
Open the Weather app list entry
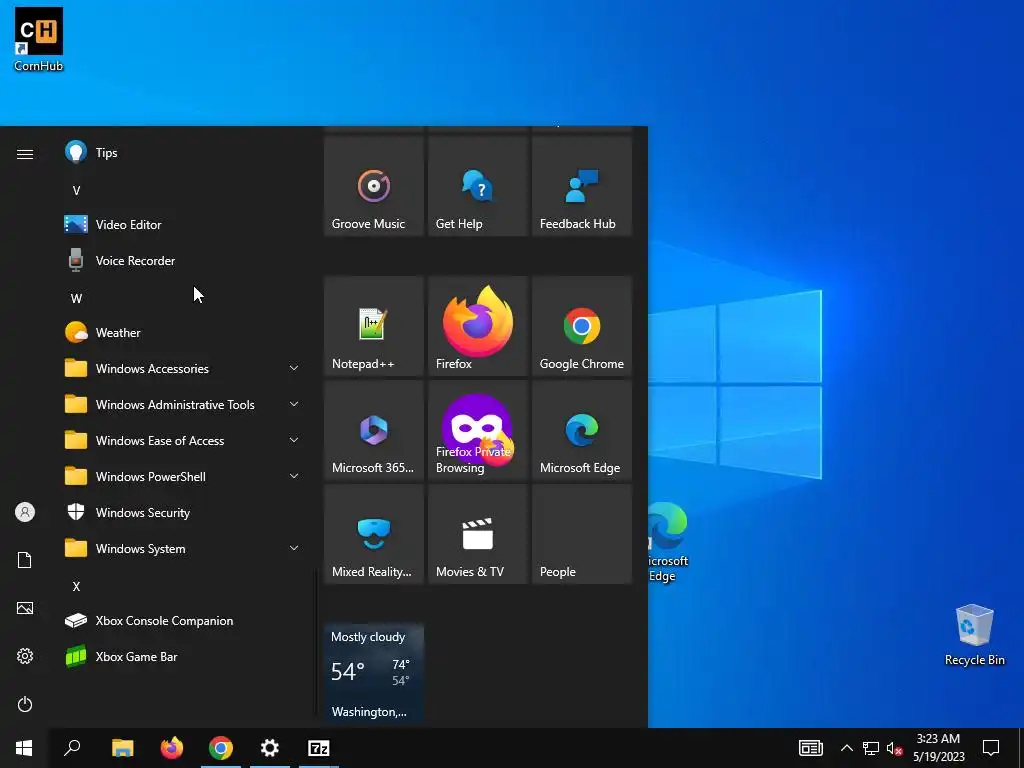point(183,332)
